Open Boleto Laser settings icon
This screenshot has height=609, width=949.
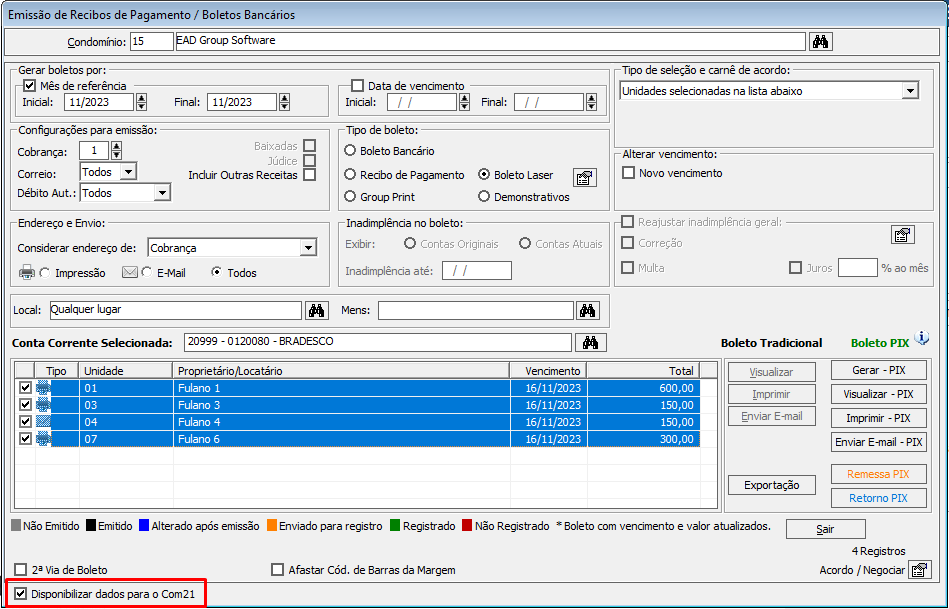(585, 178)
